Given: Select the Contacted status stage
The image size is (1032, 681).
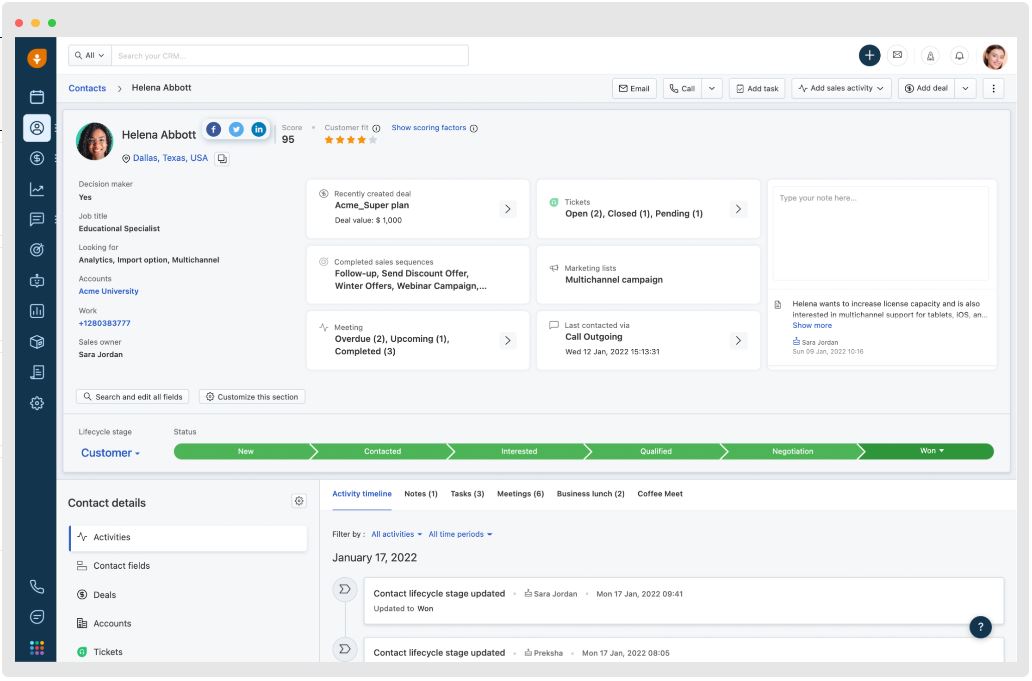Looking at the screenshot, I should click(382, 451).
